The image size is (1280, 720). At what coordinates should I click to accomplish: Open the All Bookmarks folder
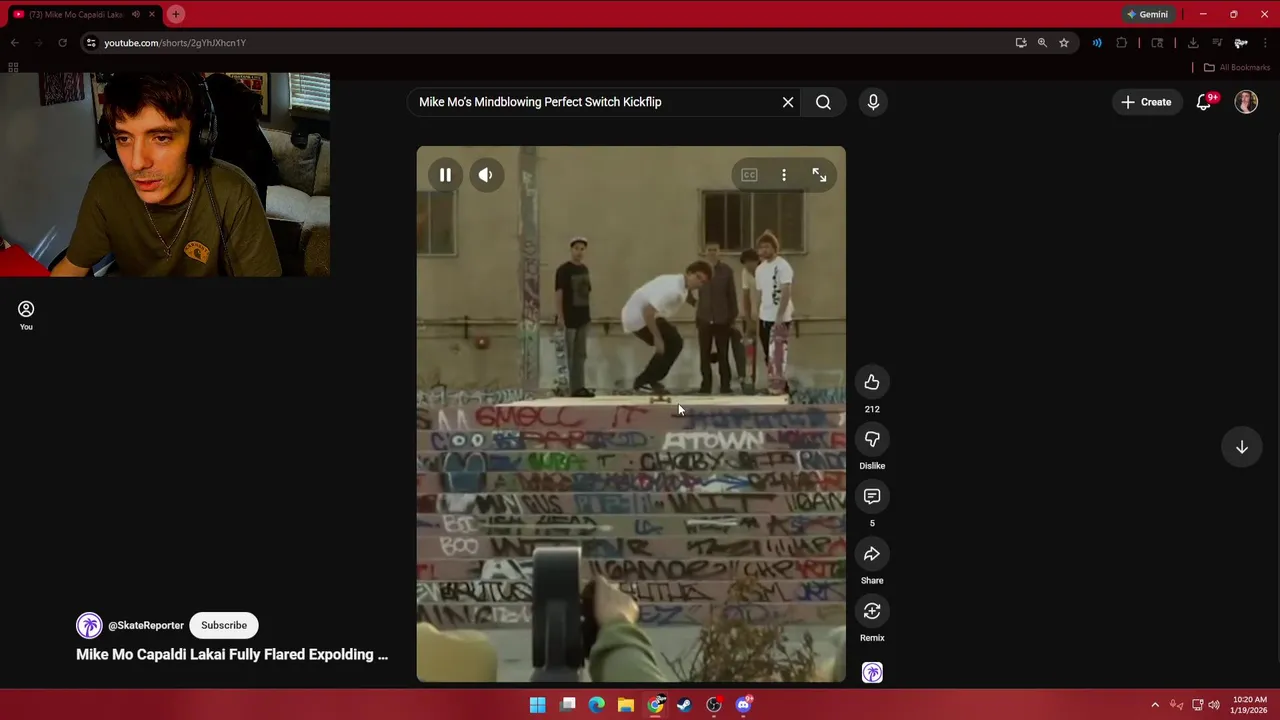1237,68
